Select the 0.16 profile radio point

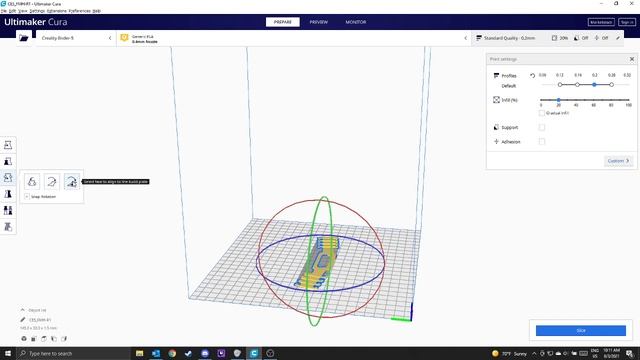click(x=577, y=84)
